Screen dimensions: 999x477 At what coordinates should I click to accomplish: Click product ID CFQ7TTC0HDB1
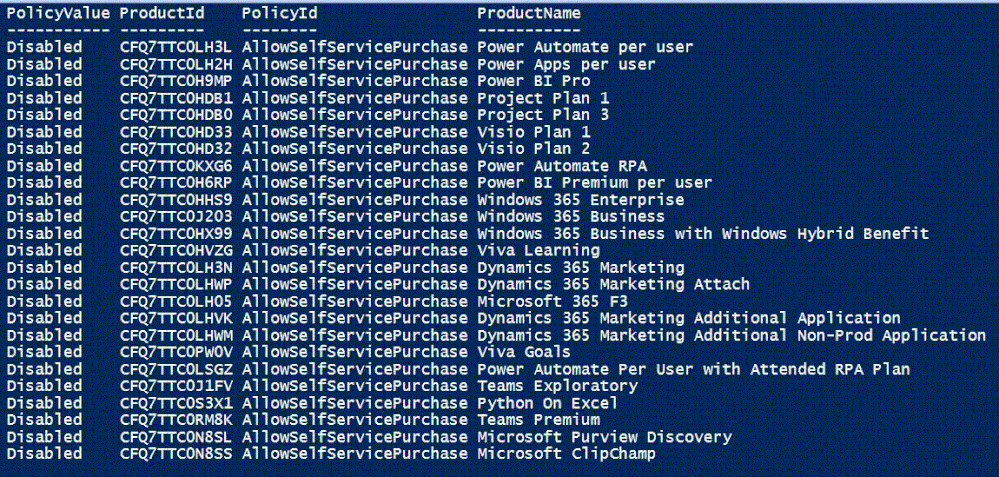176,98
